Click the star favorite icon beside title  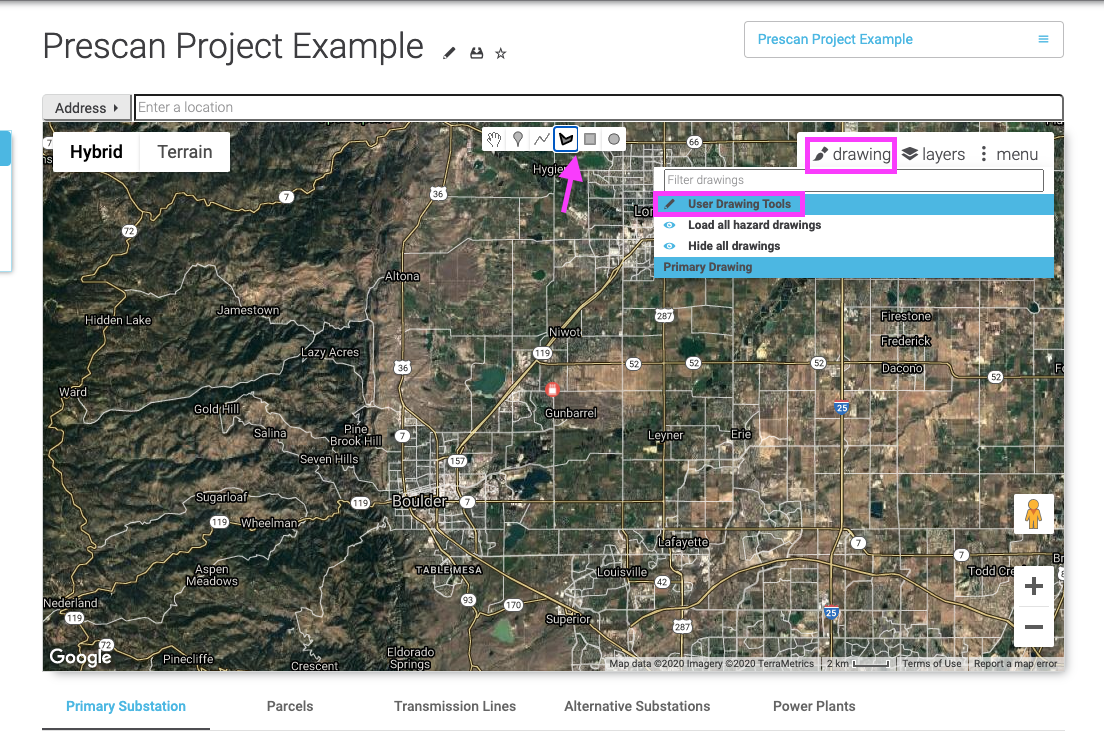click(x=501, y=53)
